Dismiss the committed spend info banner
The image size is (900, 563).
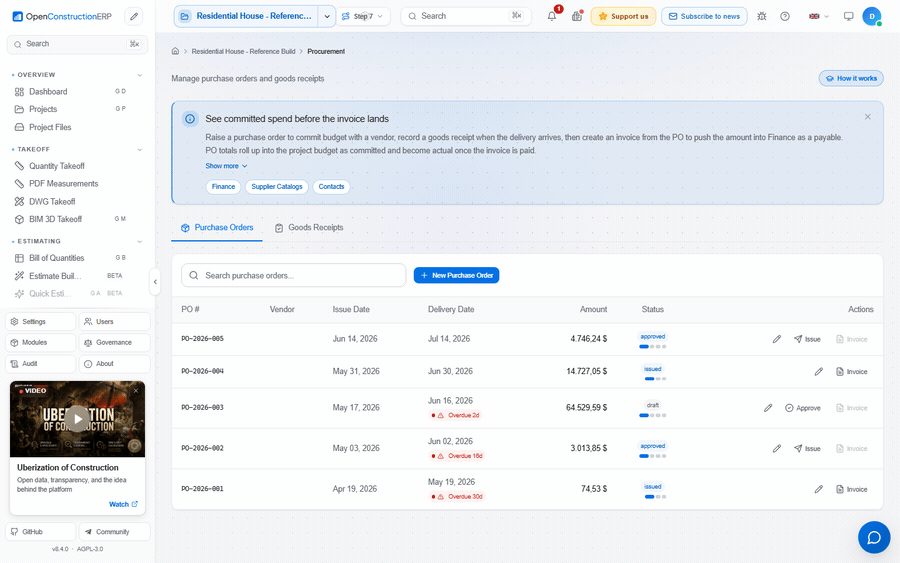coord(867,117)
